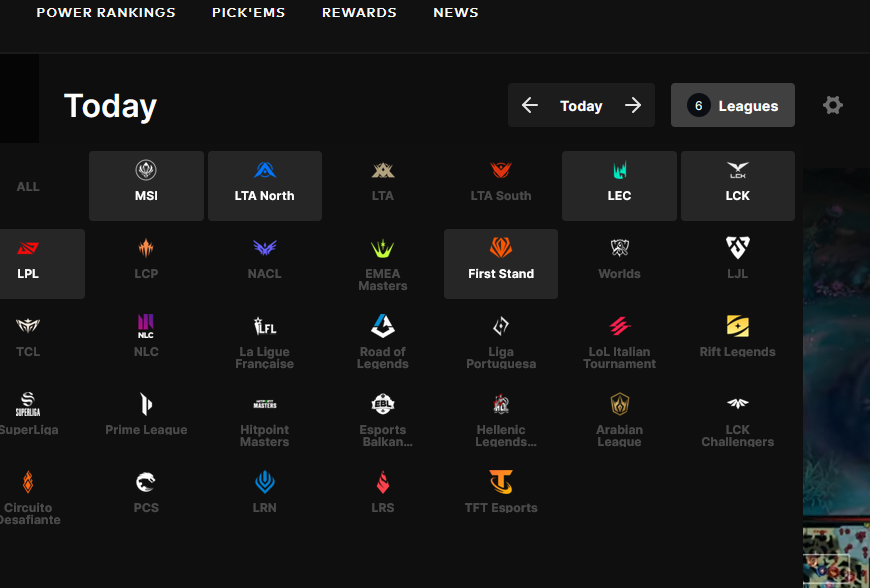
Task: Click the LCP league icon
Action: (146, 248)
